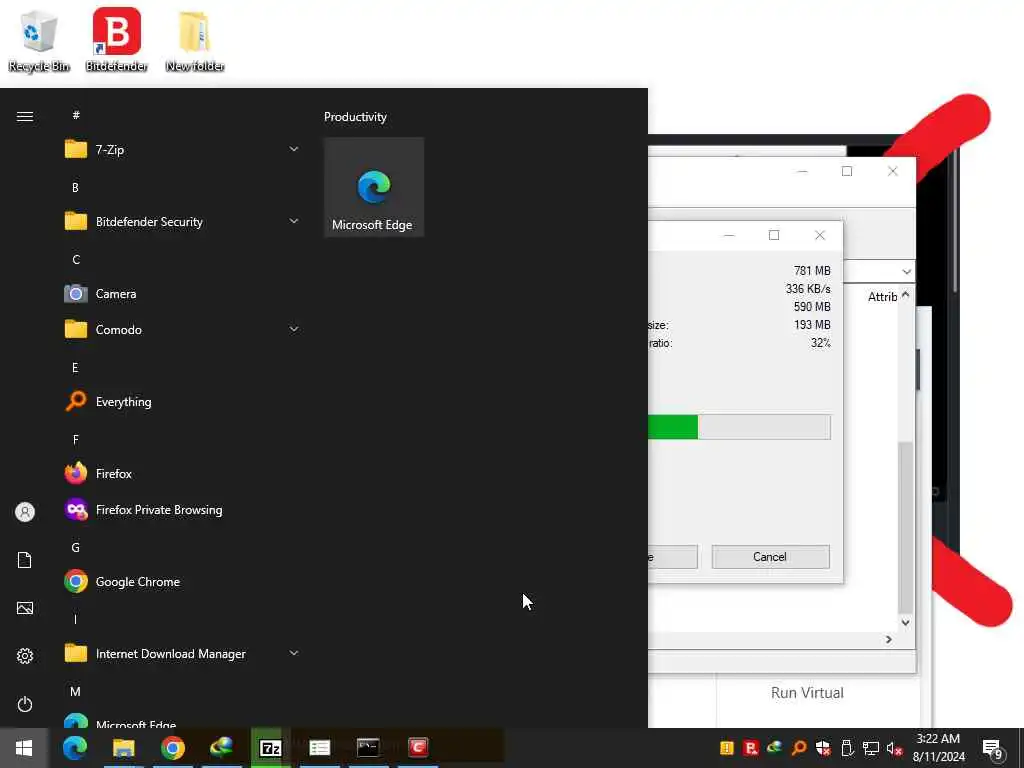Open Settings gear in Start sidebar
The width and height of the screenshot is (1024, 768).
point(25,656)
